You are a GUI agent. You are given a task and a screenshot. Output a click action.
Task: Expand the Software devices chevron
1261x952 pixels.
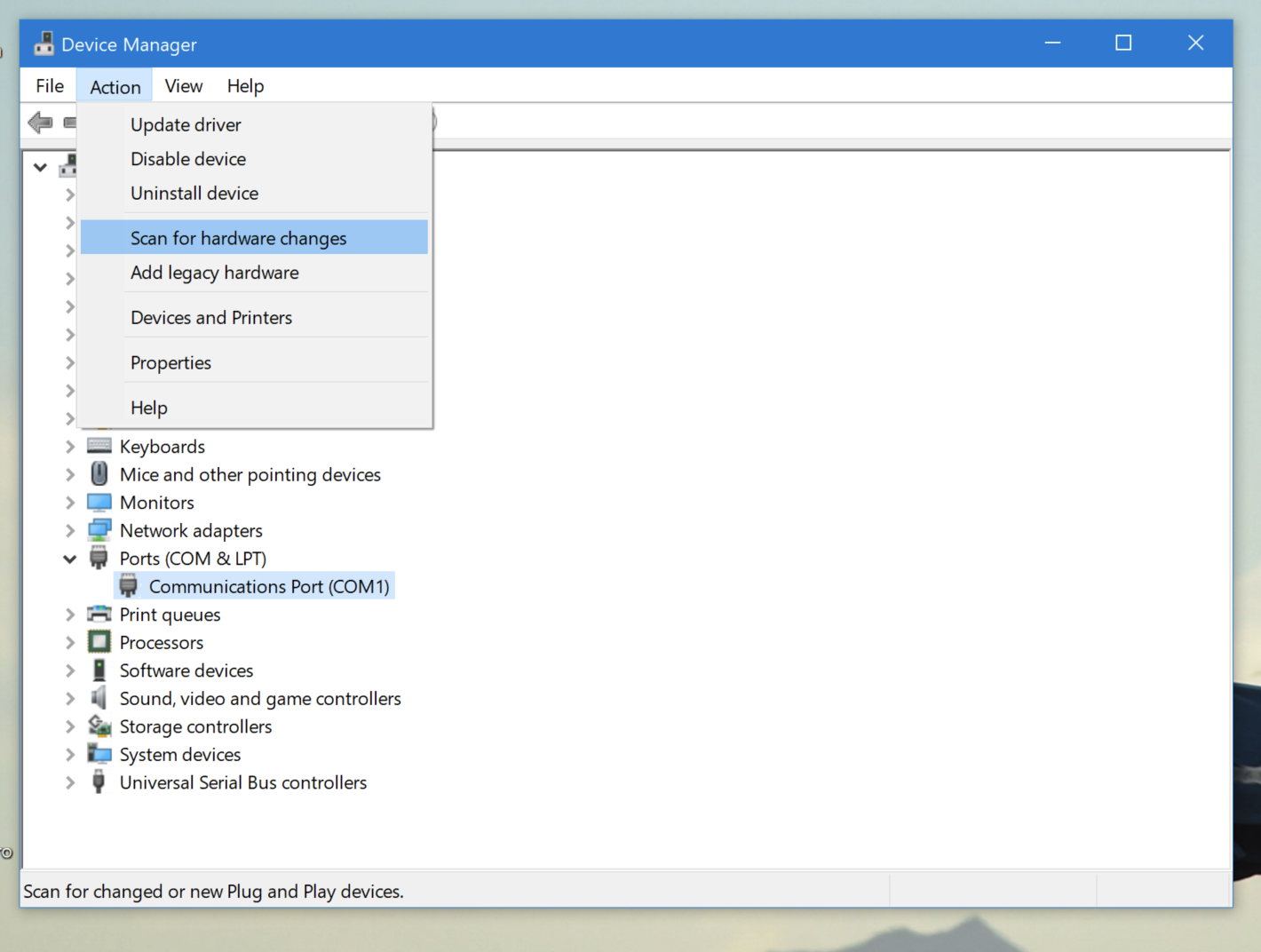tap(70, 670)
